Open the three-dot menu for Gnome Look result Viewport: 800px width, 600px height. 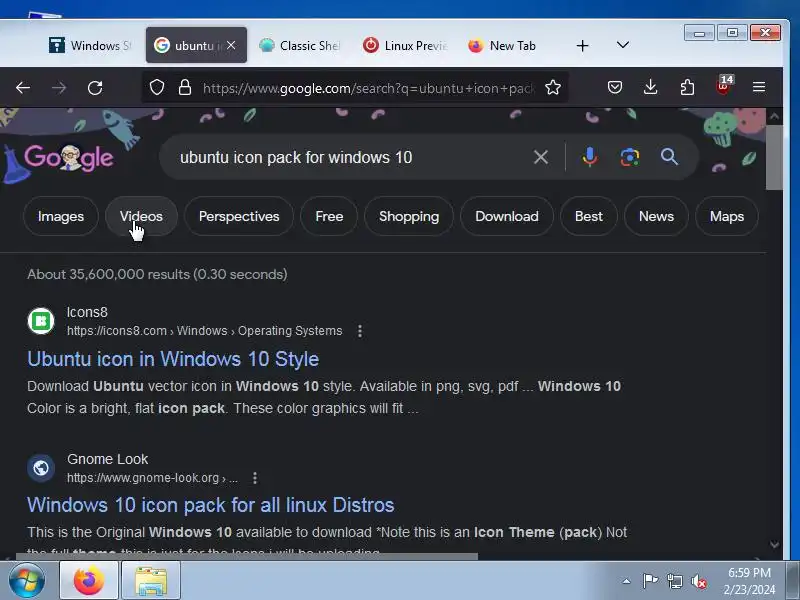coord(255,478)
